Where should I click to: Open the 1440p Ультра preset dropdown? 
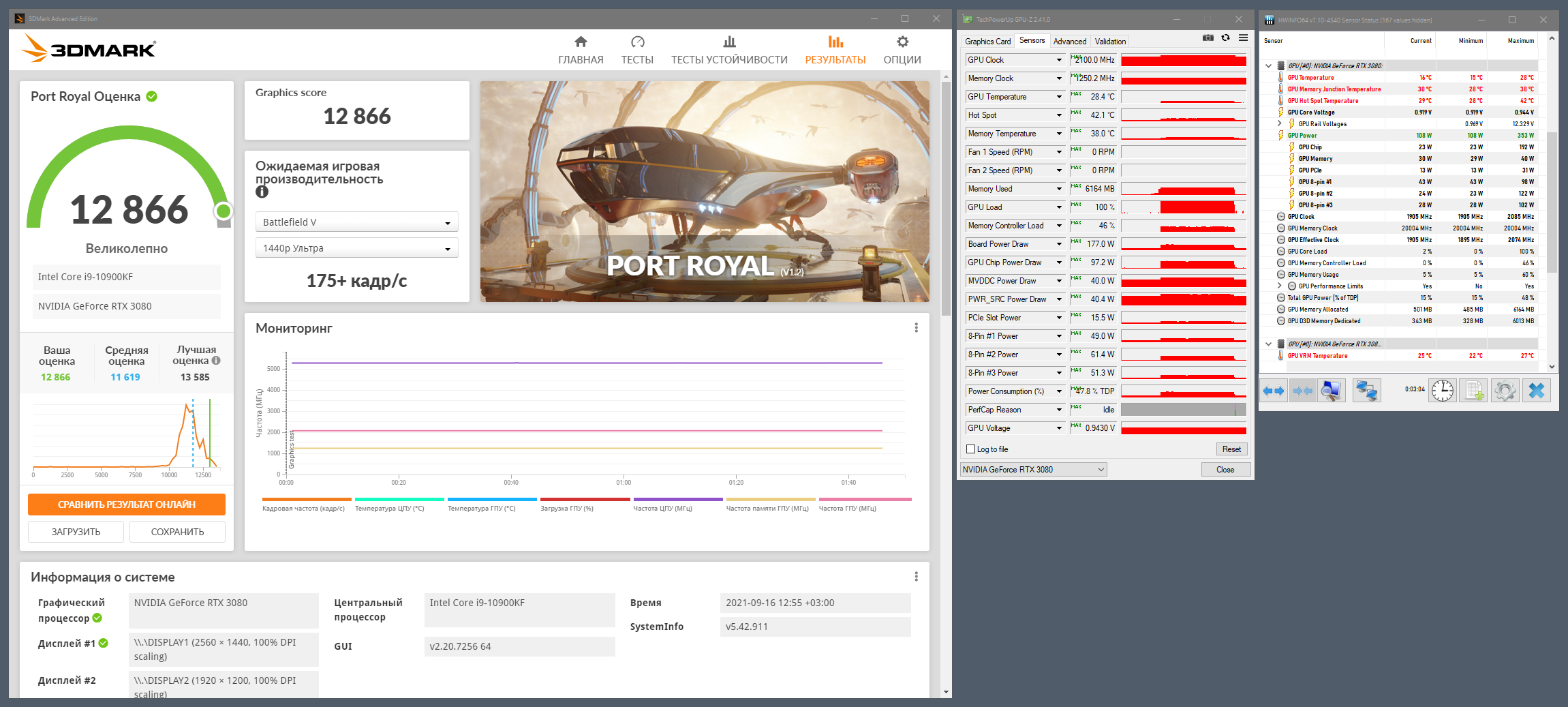[357, 248]
